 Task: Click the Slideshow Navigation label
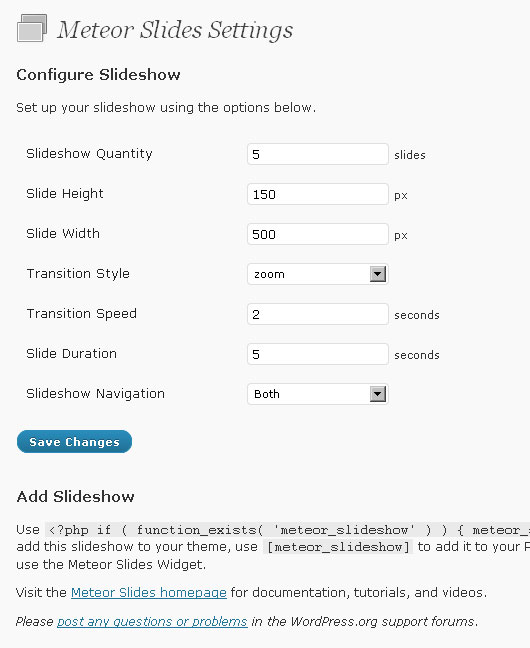point(95,393)
